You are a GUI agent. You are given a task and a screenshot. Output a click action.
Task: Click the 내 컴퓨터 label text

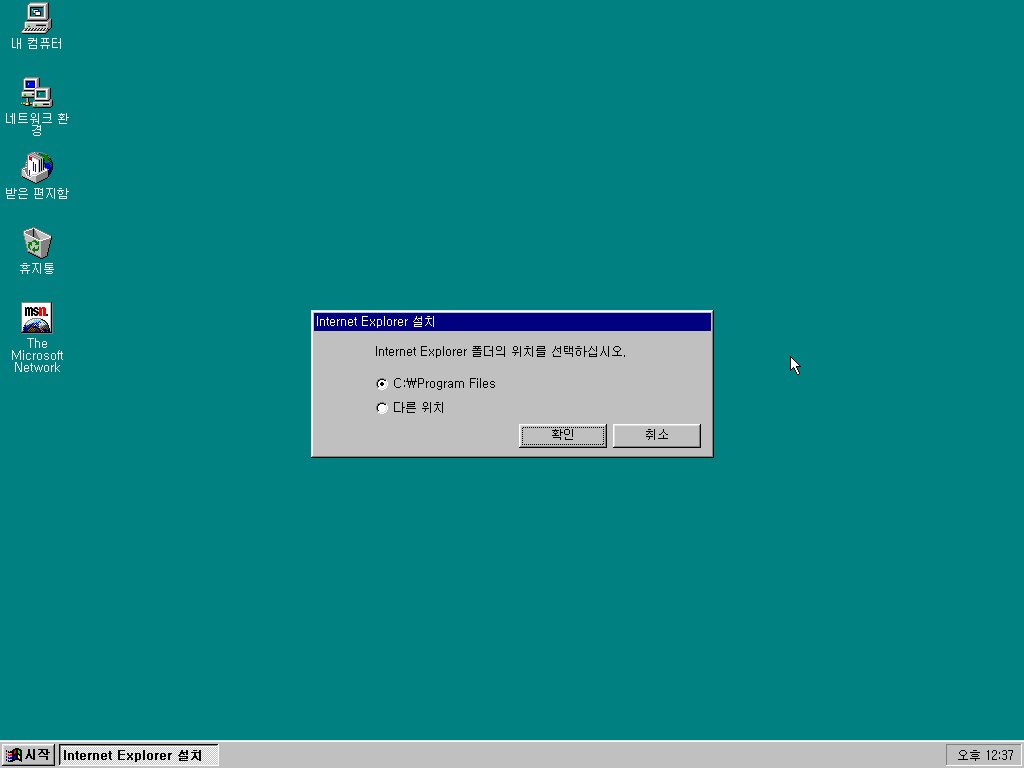pyautogui.click(x=37, y=44)
